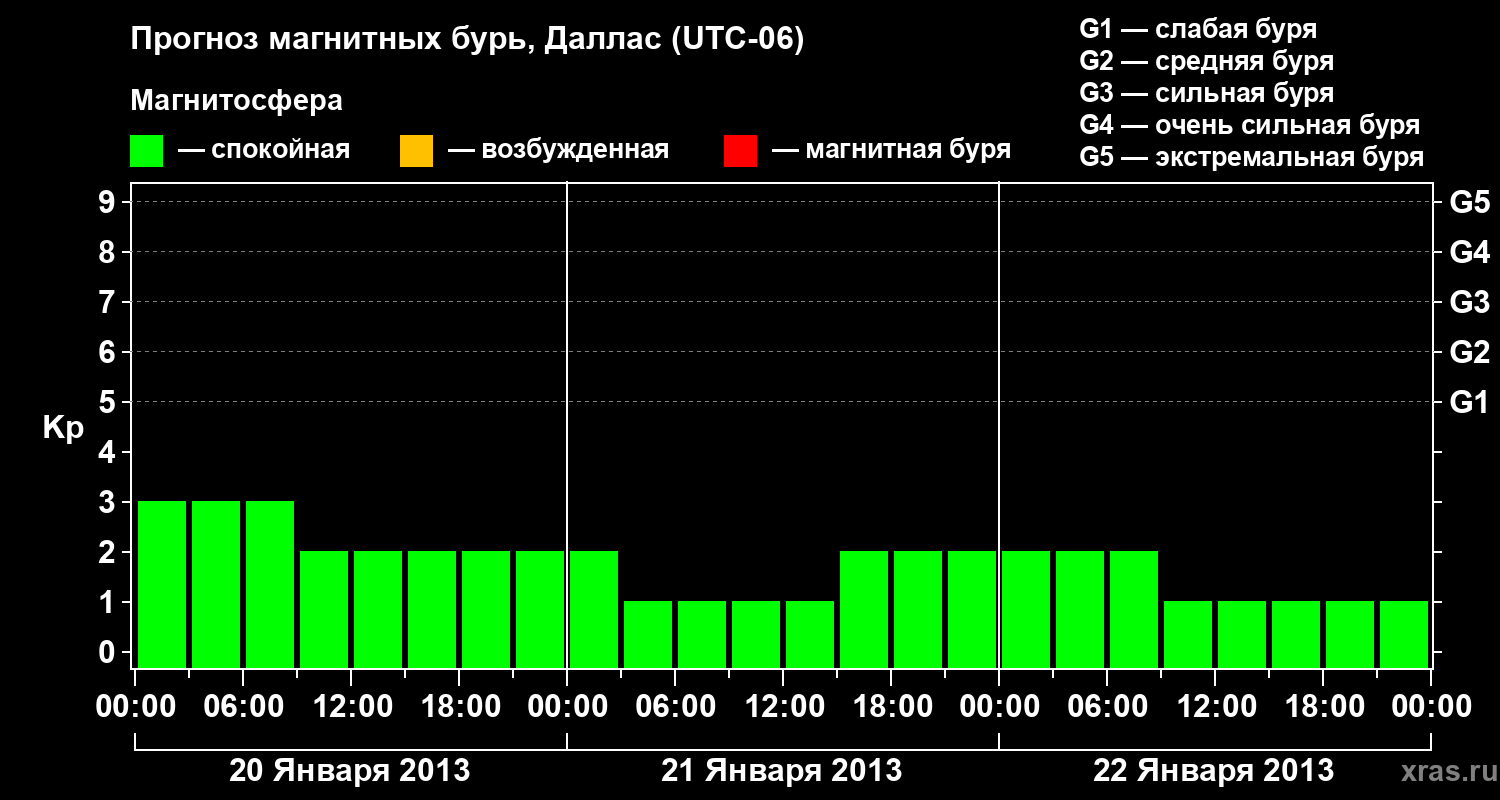The width and height of the screenshot is (1500, 800).
Task: Click the green calm magnetosphere legend swatch
Action: [147, 151]
